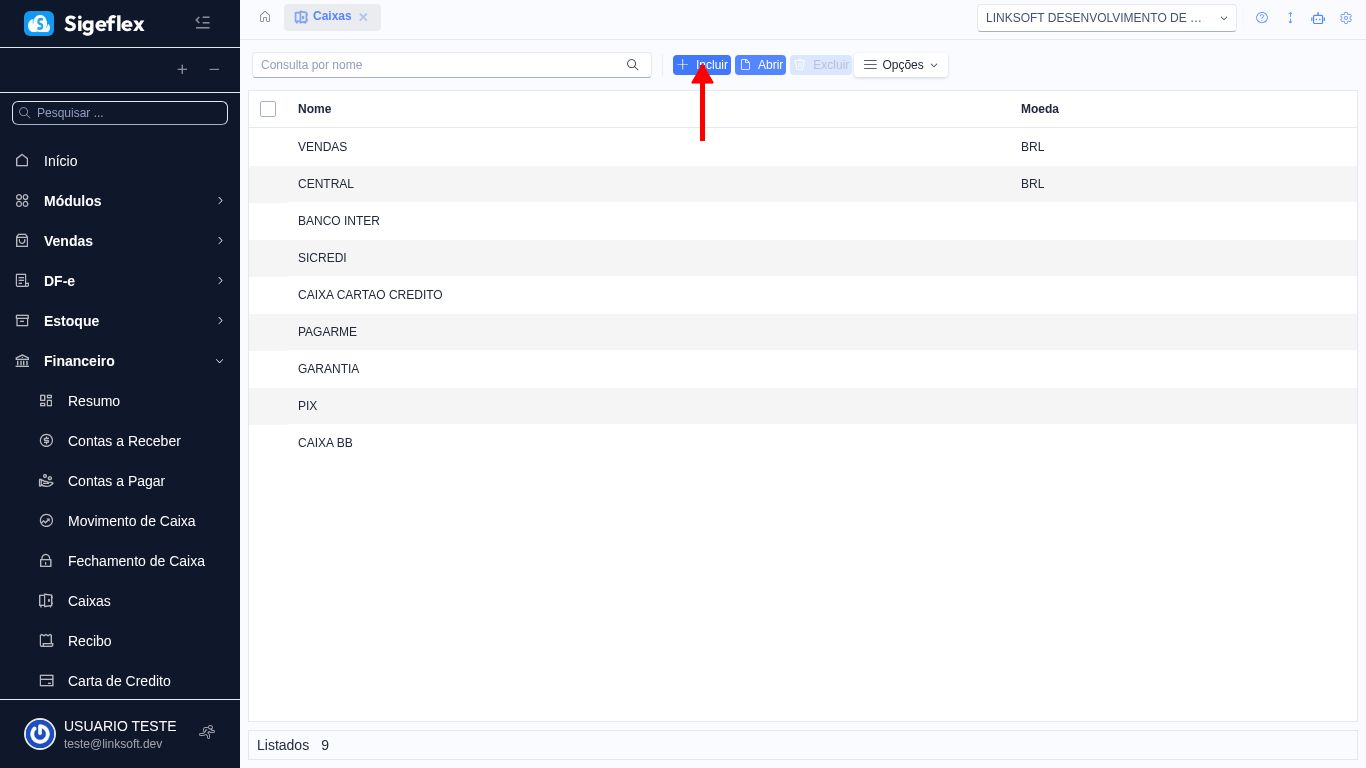
Task: Click the user switch icon beside USUARIO TESTE
Action: pos(207,732)
